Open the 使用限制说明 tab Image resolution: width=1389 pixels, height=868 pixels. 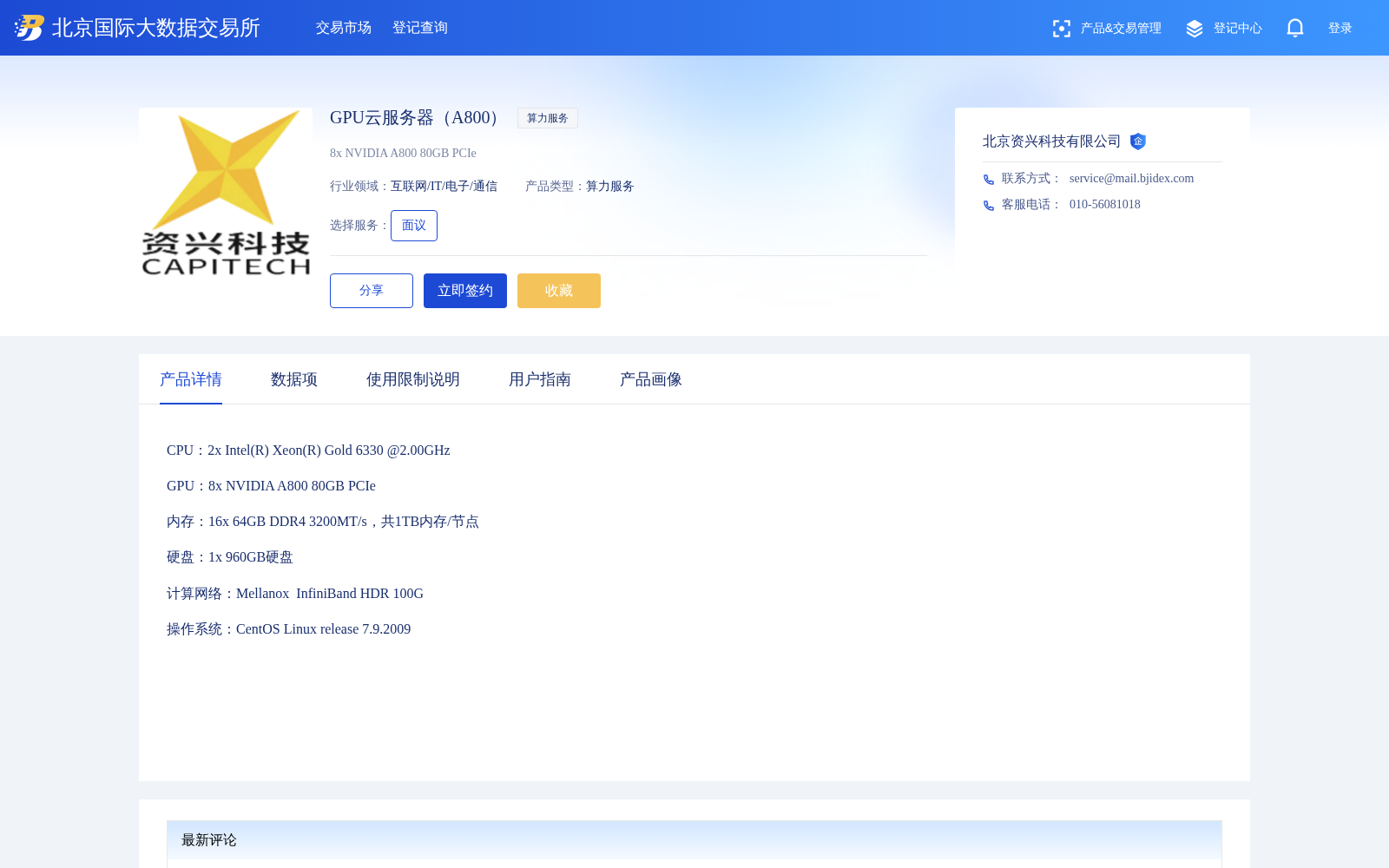(x=413, y=379)
